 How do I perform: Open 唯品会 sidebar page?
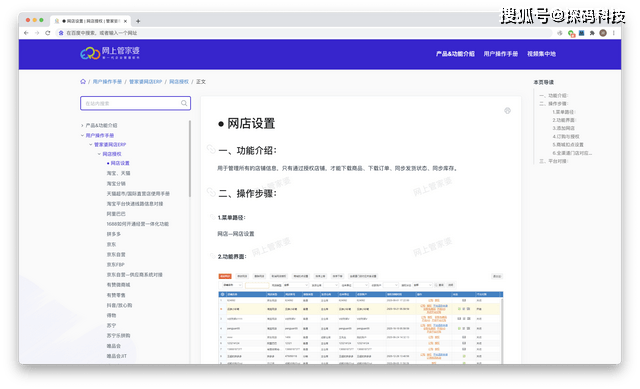[x=113, y=346]
